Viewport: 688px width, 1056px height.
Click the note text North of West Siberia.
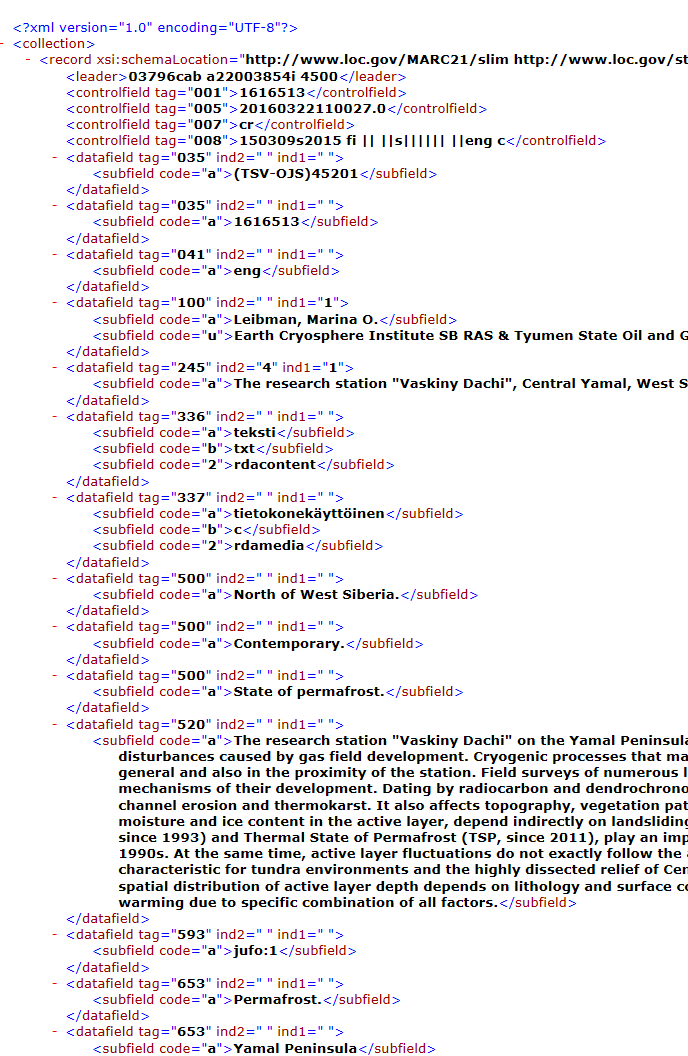tap(316, 595)
